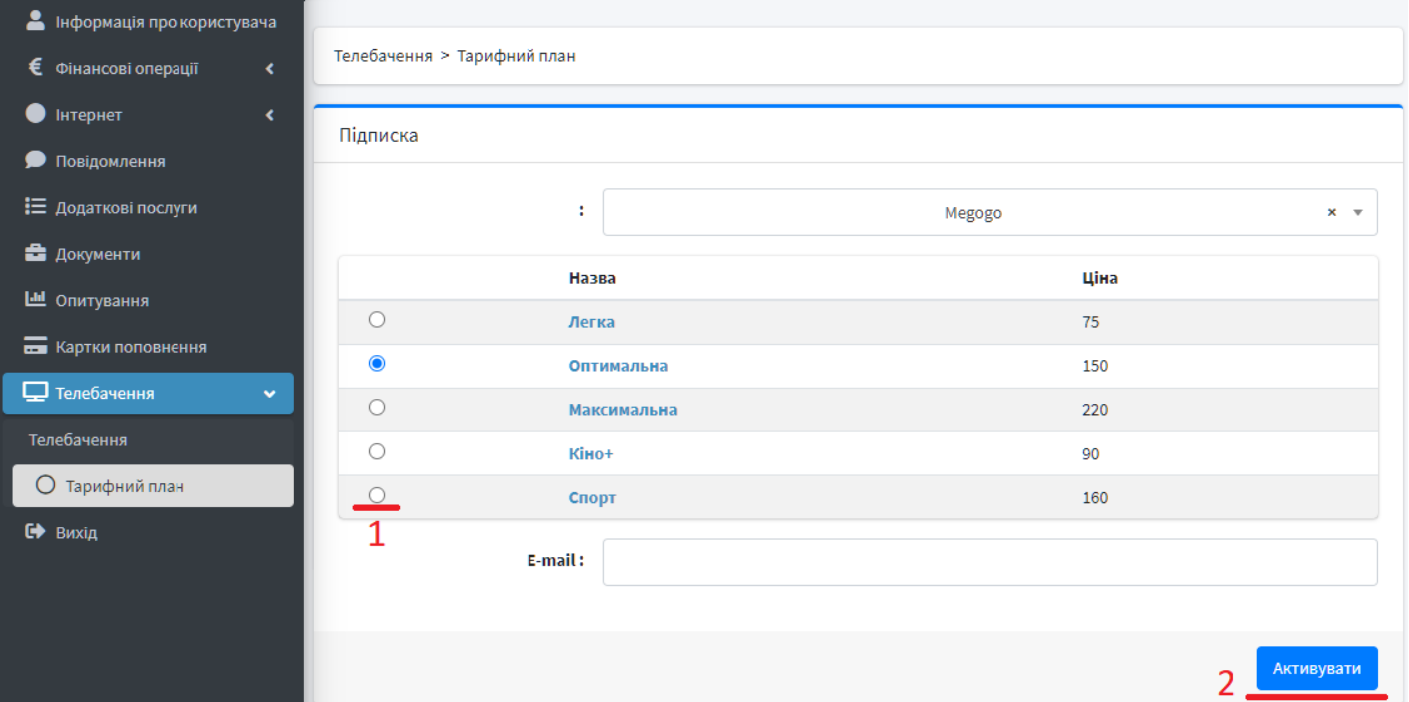Expand the Фінансові операції submenu arrow
1409x702 pixels.
270,68
